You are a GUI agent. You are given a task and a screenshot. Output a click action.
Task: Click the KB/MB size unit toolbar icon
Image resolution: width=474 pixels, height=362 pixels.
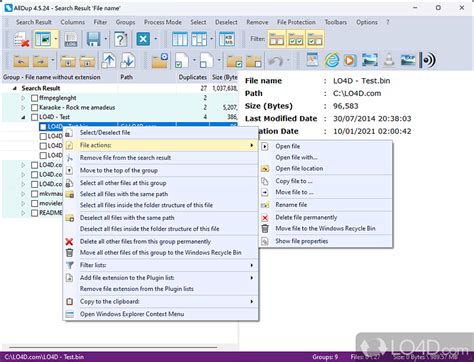click(x=227, y=39)
